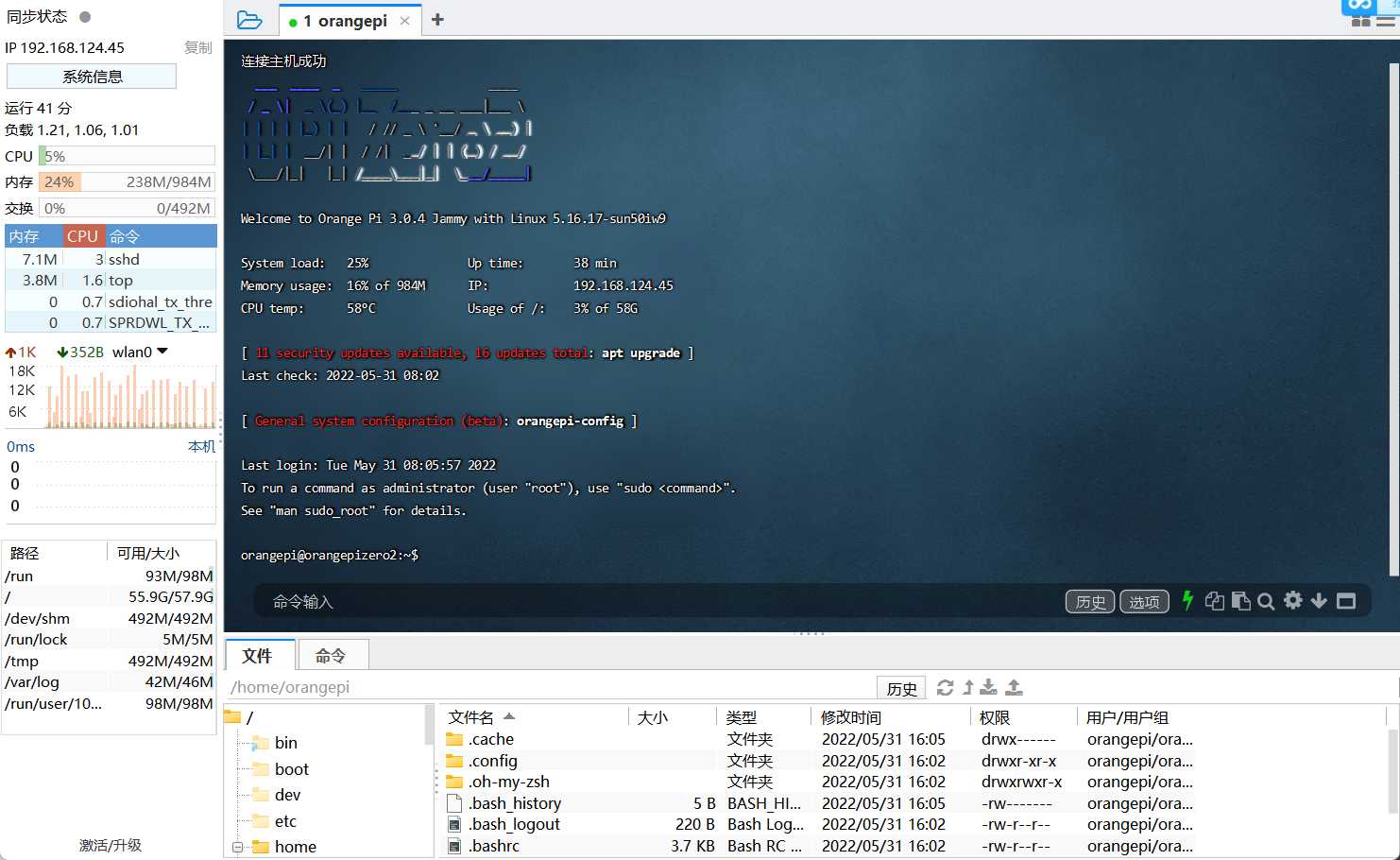
Task: Sort processes by CPU column
Action: point(83,236)
